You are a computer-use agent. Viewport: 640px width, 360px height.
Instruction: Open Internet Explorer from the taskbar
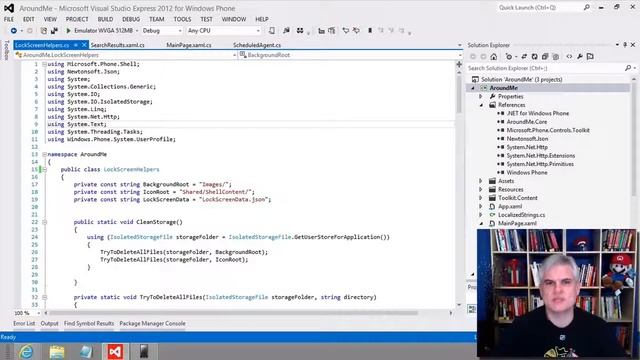coord(26,352)
